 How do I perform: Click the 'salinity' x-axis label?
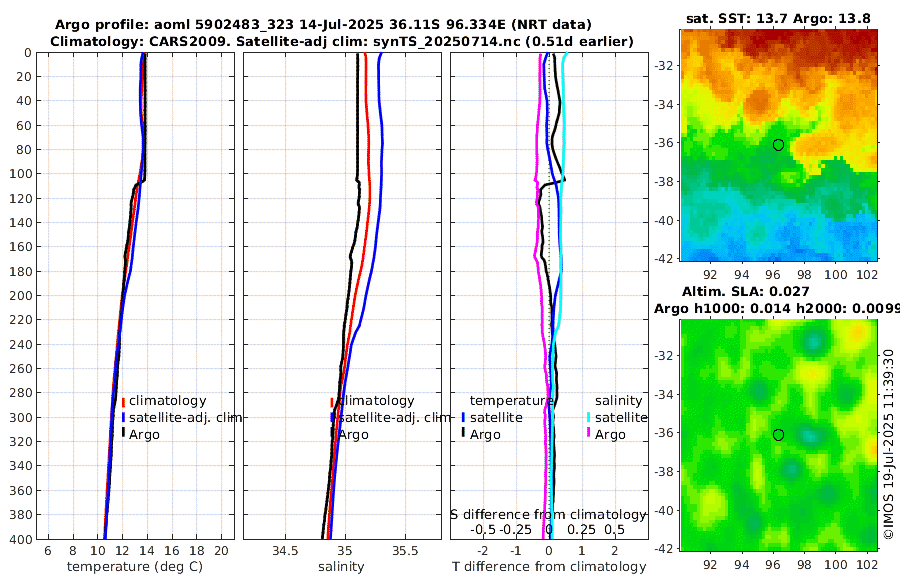click(342, 567)
